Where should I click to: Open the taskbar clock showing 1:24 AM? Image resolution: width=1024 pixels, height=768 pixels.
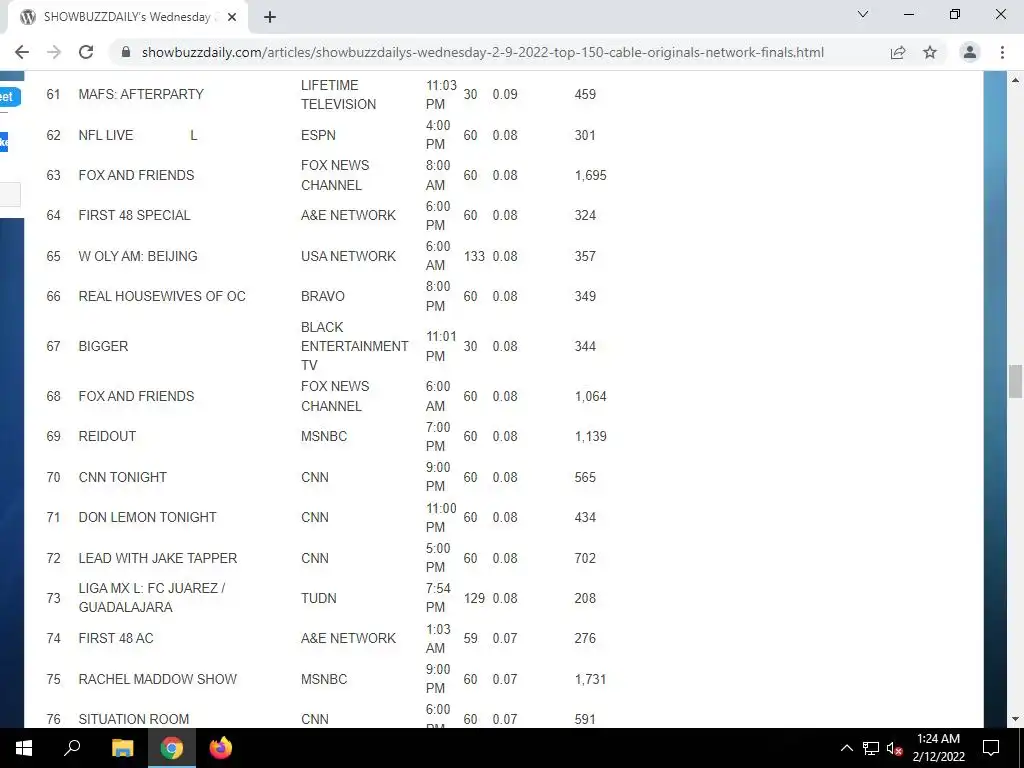pos(938,748)
